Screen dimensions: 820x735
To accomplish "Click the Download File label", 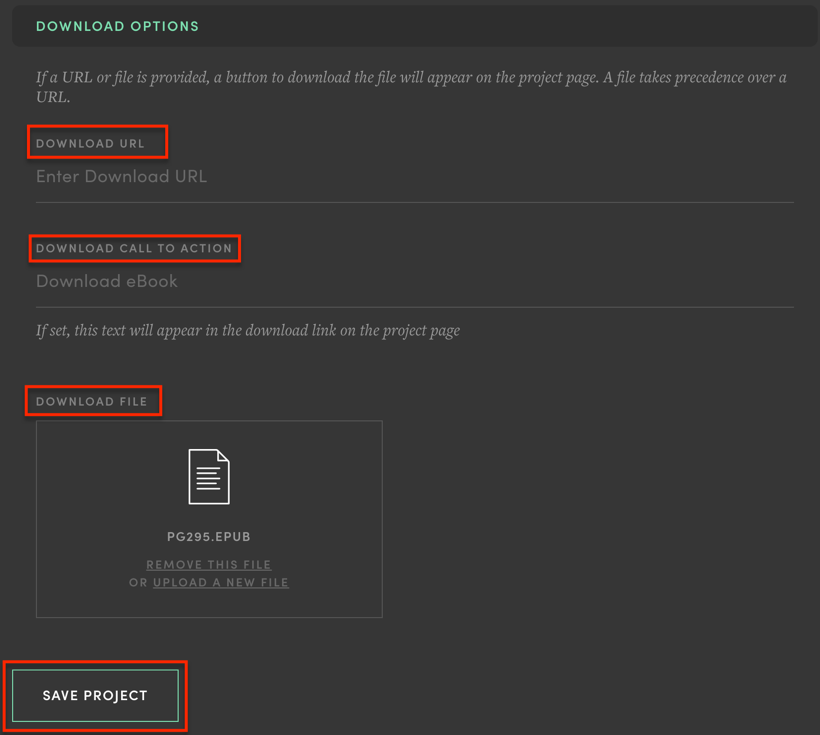I will click(91, 401).
